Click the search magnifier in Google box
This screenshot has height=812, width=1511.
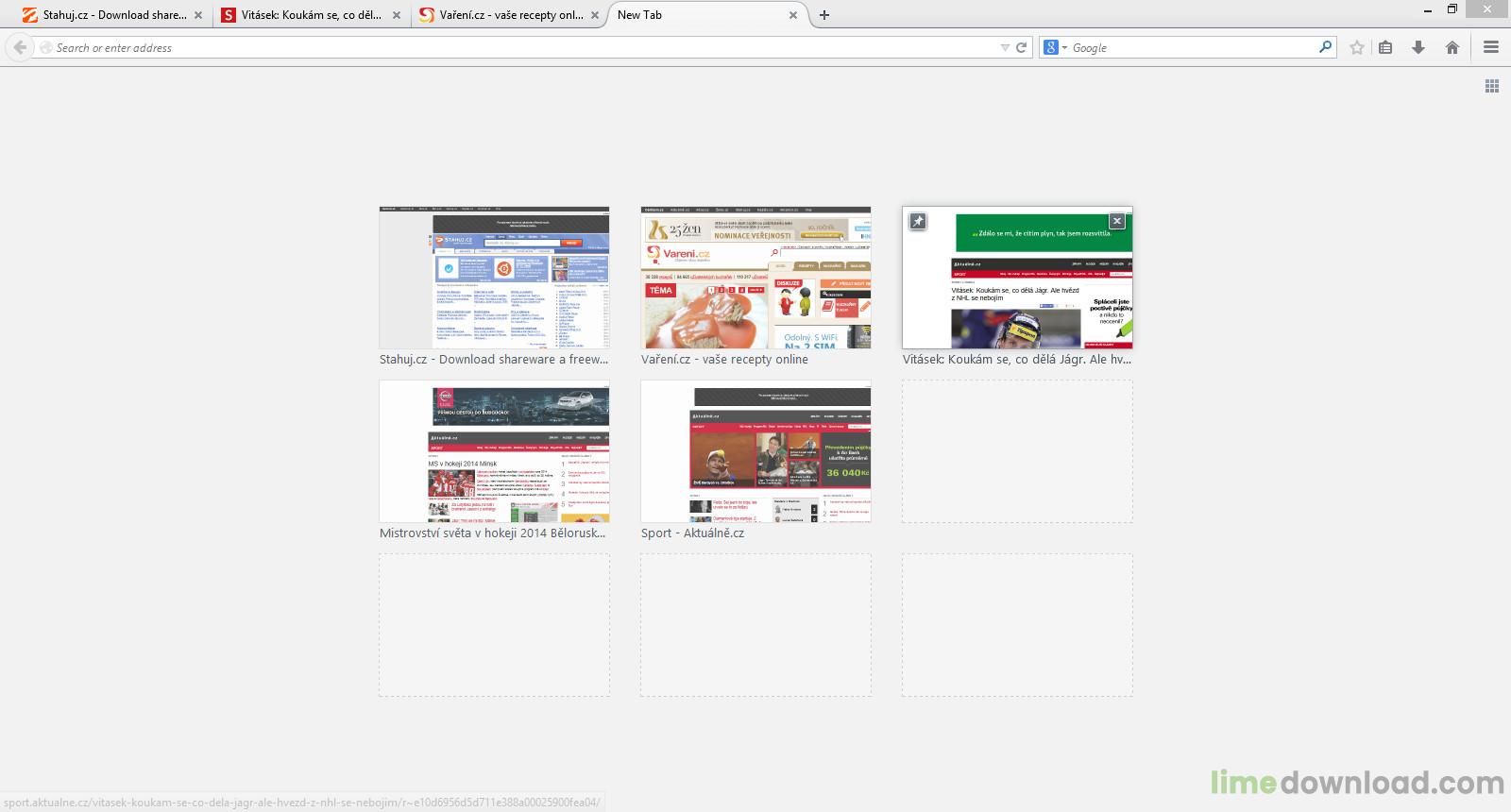(1325, 46)
